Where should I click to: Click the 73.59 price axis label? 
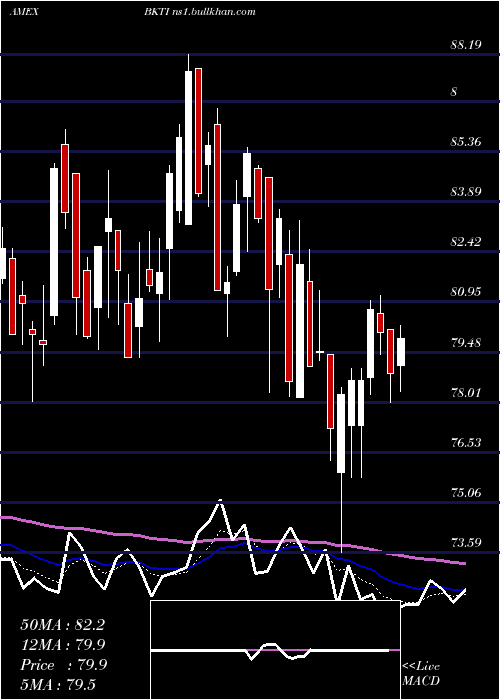coord(466,543)
